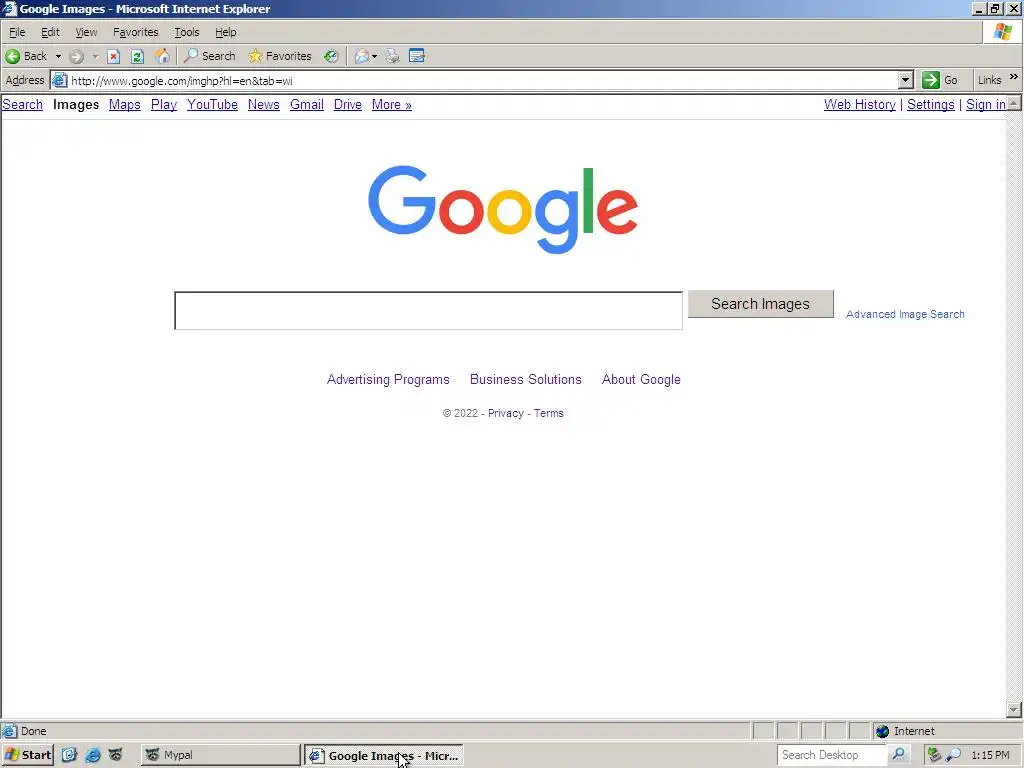Open the Advertising Programs link

[x=388, y=379]
